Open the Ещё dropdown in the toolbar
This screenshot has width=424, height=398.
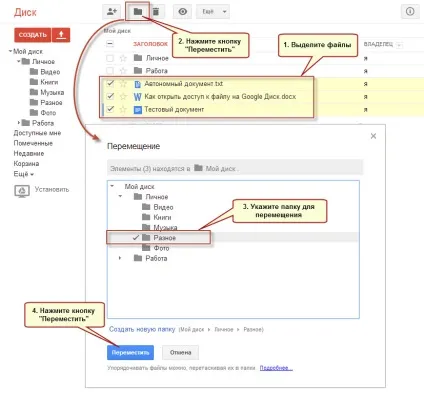(x=213, y=12)
